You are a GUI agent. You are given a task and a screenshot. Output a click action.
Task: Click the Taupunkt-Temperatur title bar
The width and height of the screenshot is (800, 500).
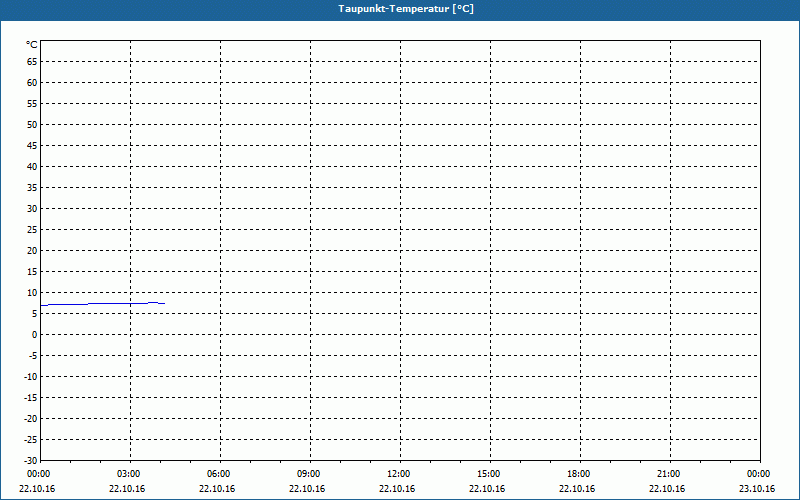point(400,9)
